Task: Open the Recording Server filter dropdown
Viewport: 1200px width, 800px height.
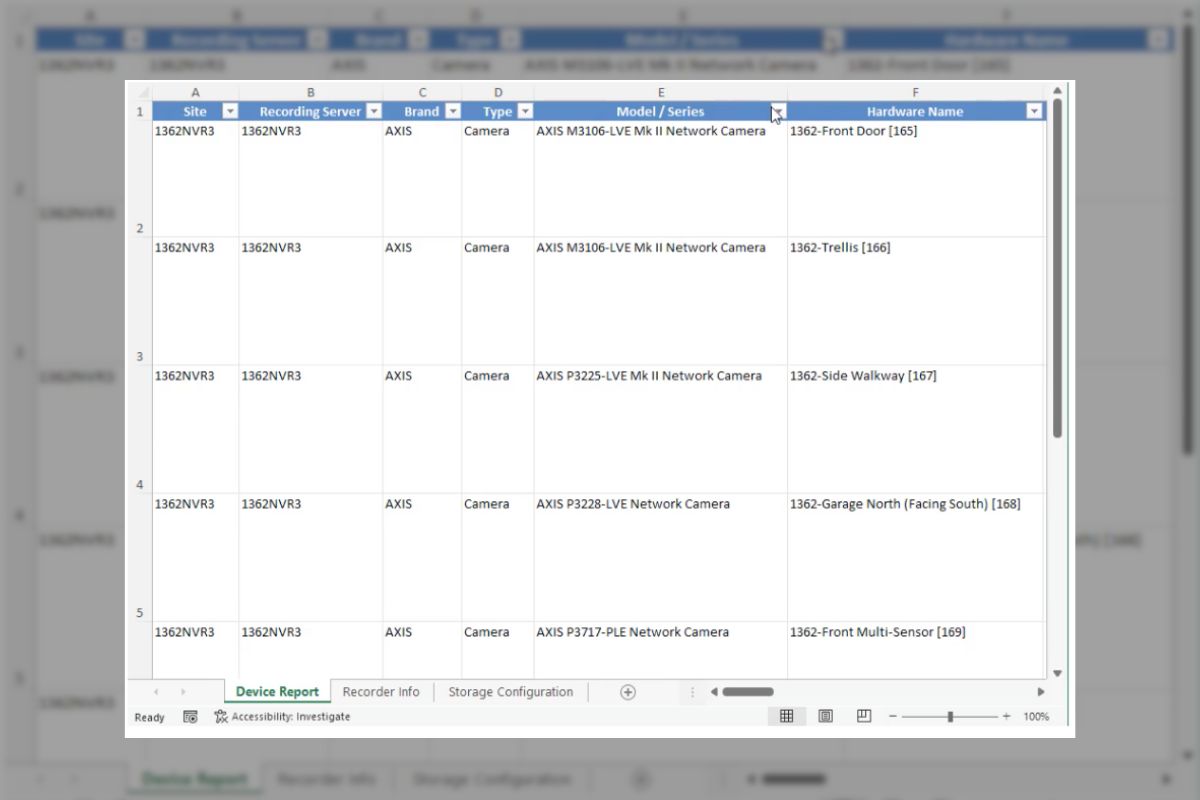Action: 374,111
